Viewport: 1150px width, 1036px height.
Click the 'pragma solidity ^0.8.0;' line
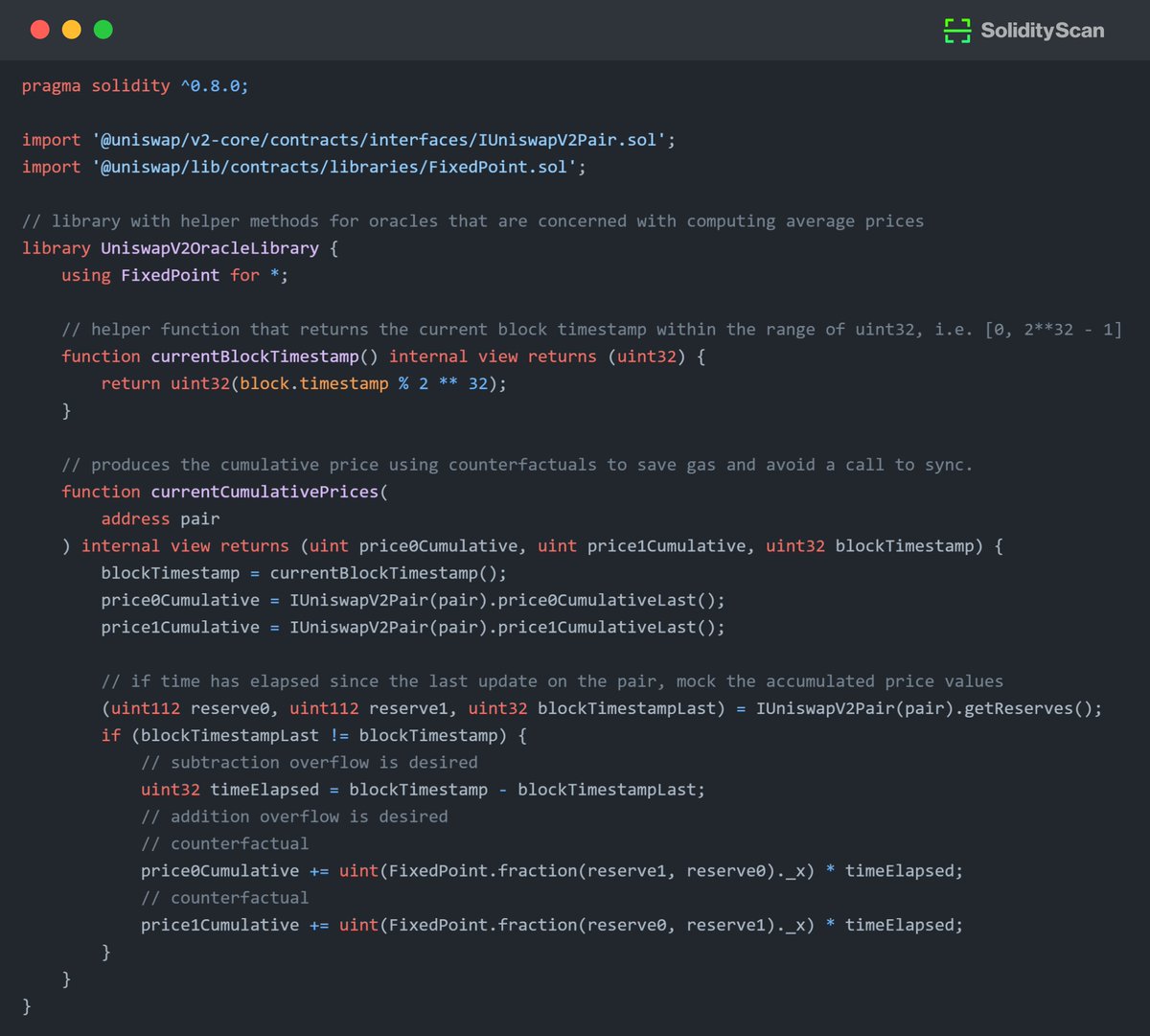(135, 86)
